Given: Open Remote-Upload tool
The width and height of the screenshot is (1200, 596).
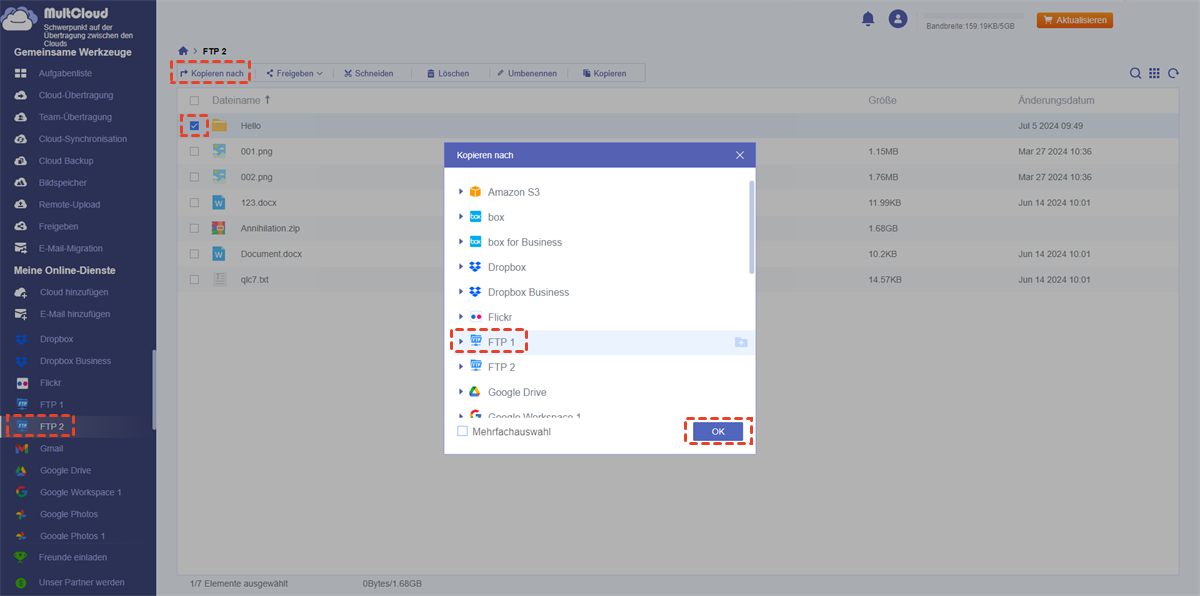Looking at the screenshot, I should (x=70, y=204).
